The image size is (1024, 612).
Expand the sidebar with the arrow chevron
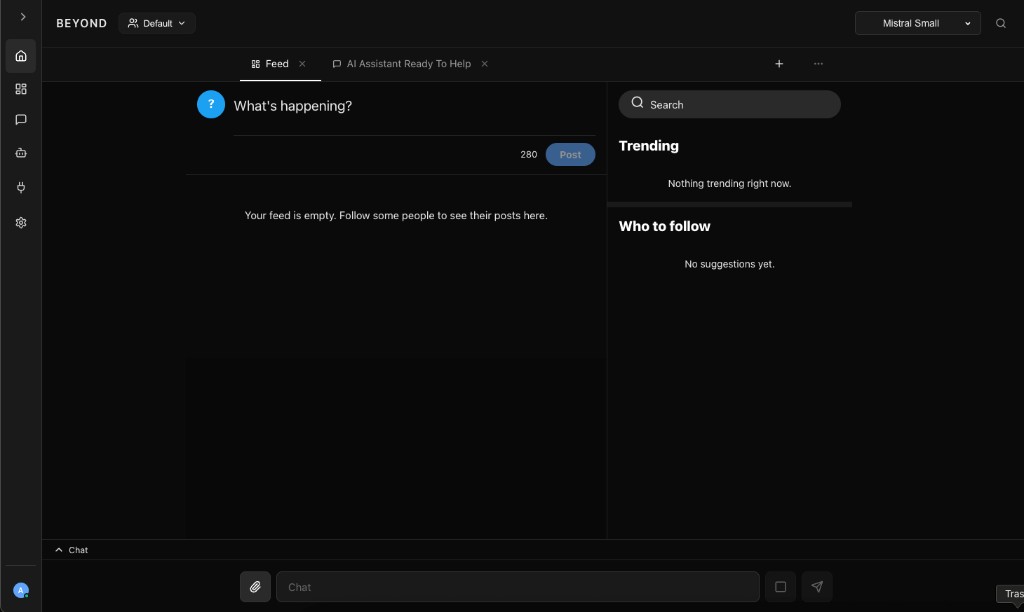tap(22, 17)
